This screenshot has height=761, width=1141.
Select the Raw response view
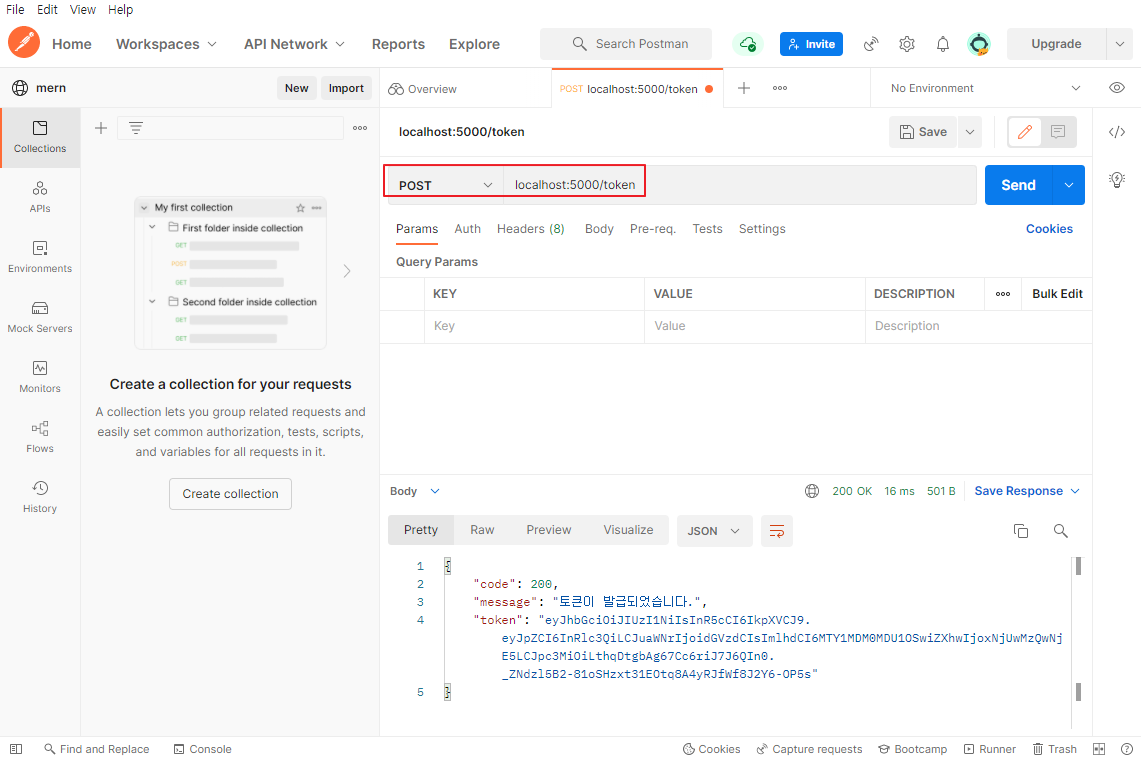click(x=482, y=530)
